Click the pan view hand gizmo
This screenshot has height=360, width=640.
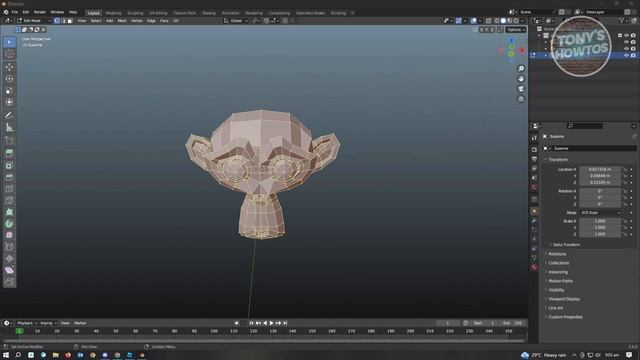coord(521,79)
